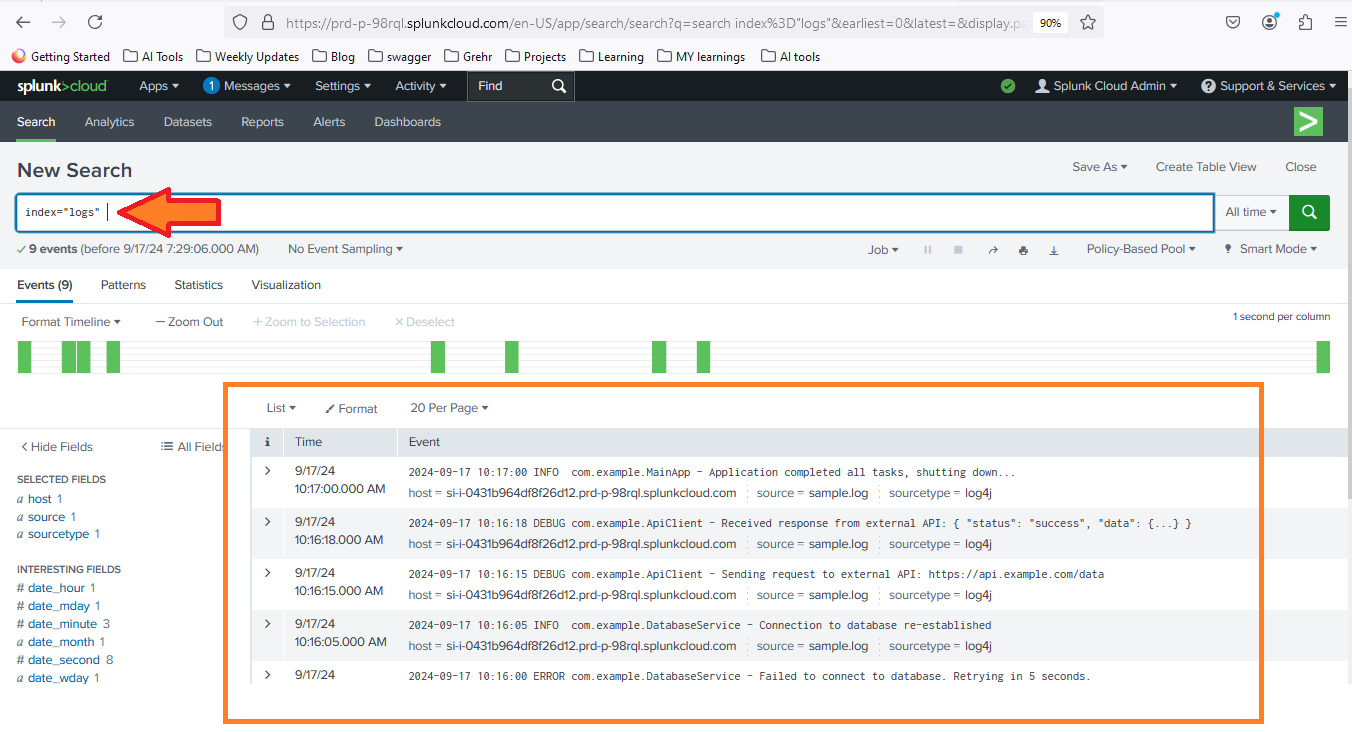Click the browser URL address bar
This screenshot has height=732, width=1352.
[x=654, y=22]
